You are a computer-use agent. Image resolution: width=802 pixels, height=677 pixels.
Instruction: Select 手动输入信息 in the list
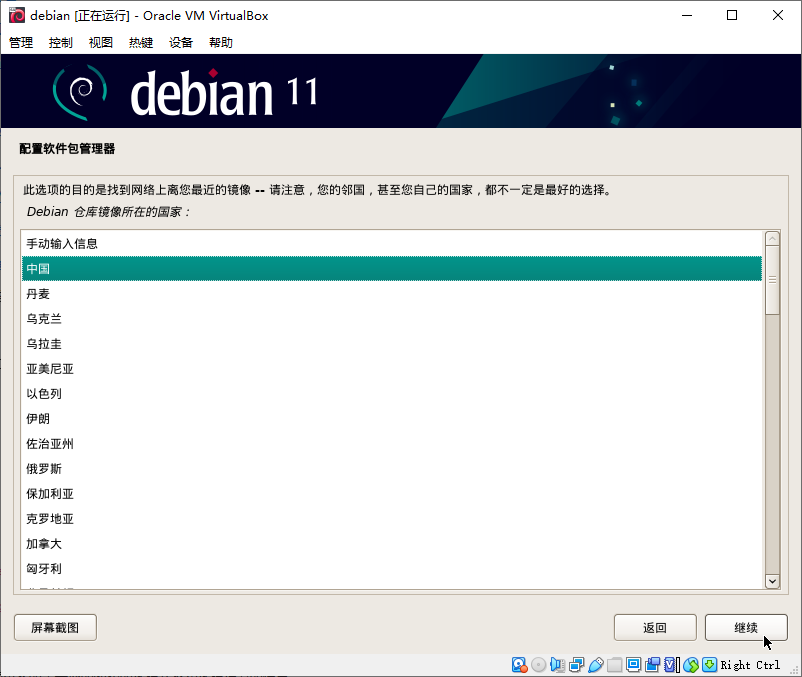392,244
